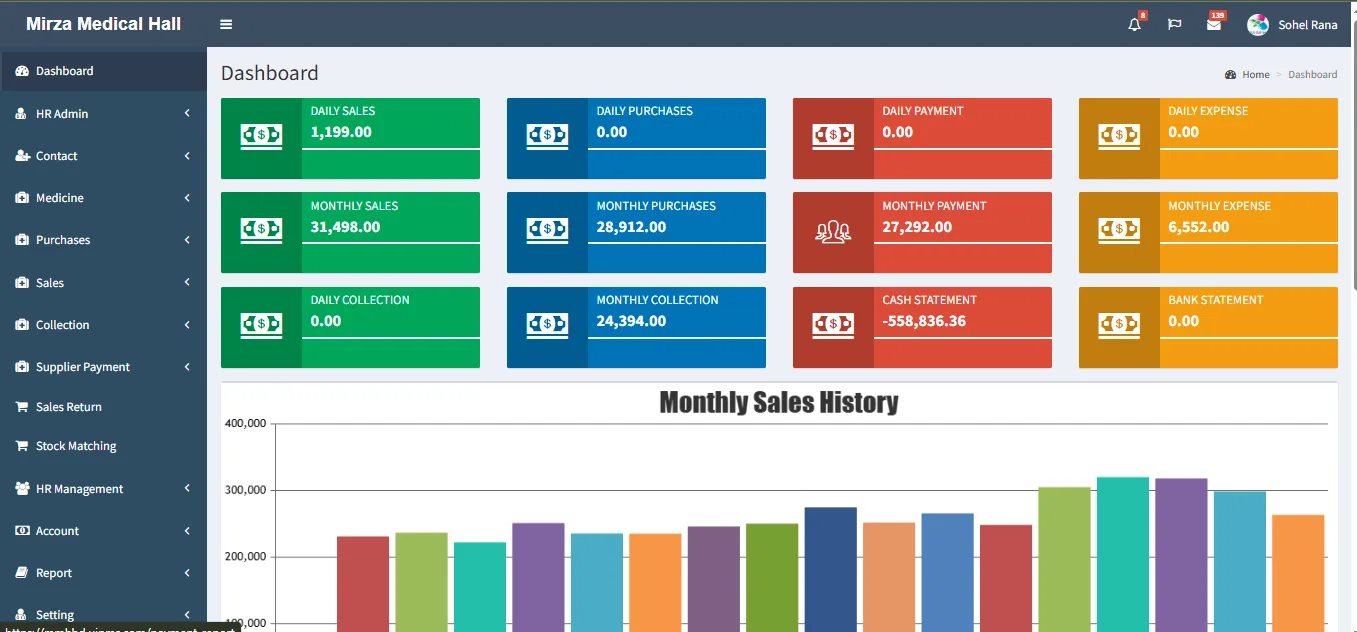Click the -558,836.36 cash statement value
1357x632 pixels.
click(x=924, y=321)
